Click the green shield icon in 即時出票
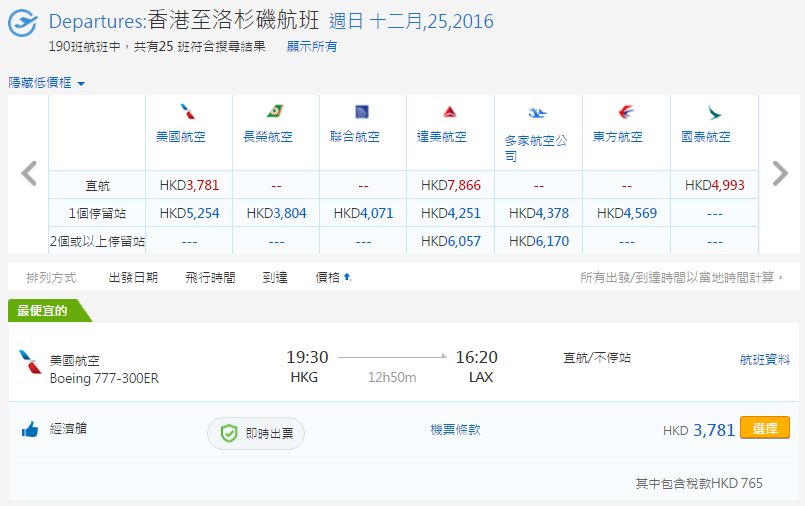 229,433
